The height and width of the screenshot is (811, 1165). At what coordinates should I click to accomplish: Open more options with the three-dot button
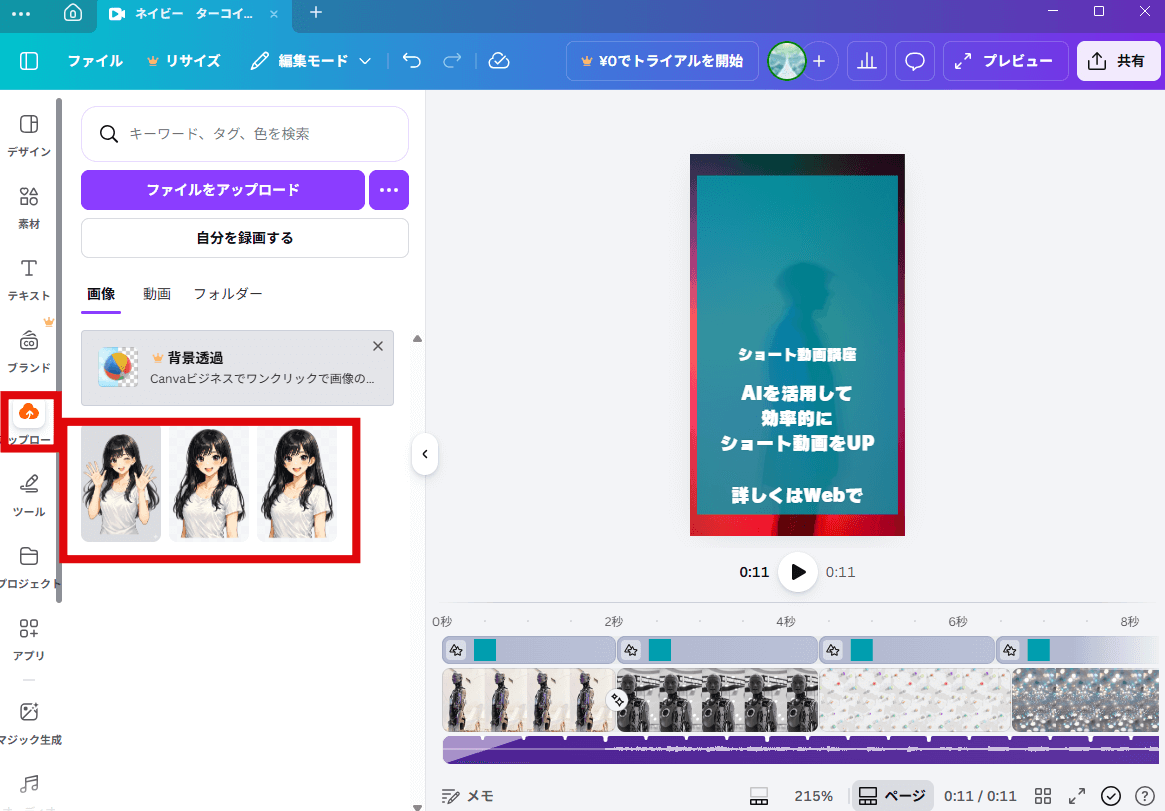388,190
